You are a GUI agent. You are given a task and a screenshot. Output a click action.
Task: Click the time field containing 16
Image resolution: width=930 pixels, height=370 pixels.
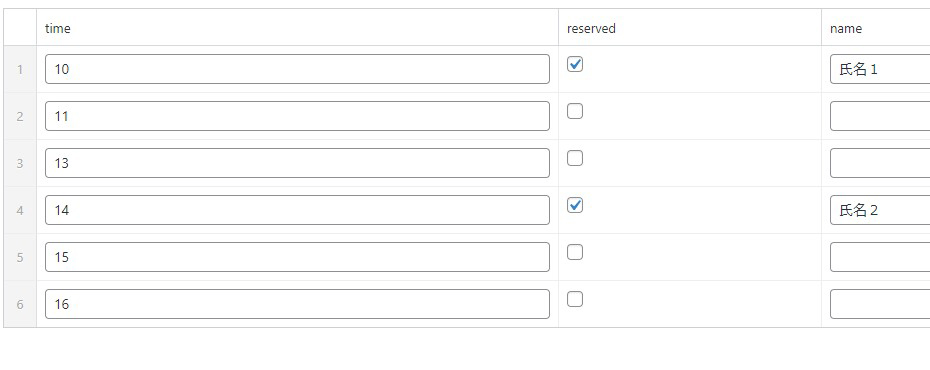click(297, 304)
